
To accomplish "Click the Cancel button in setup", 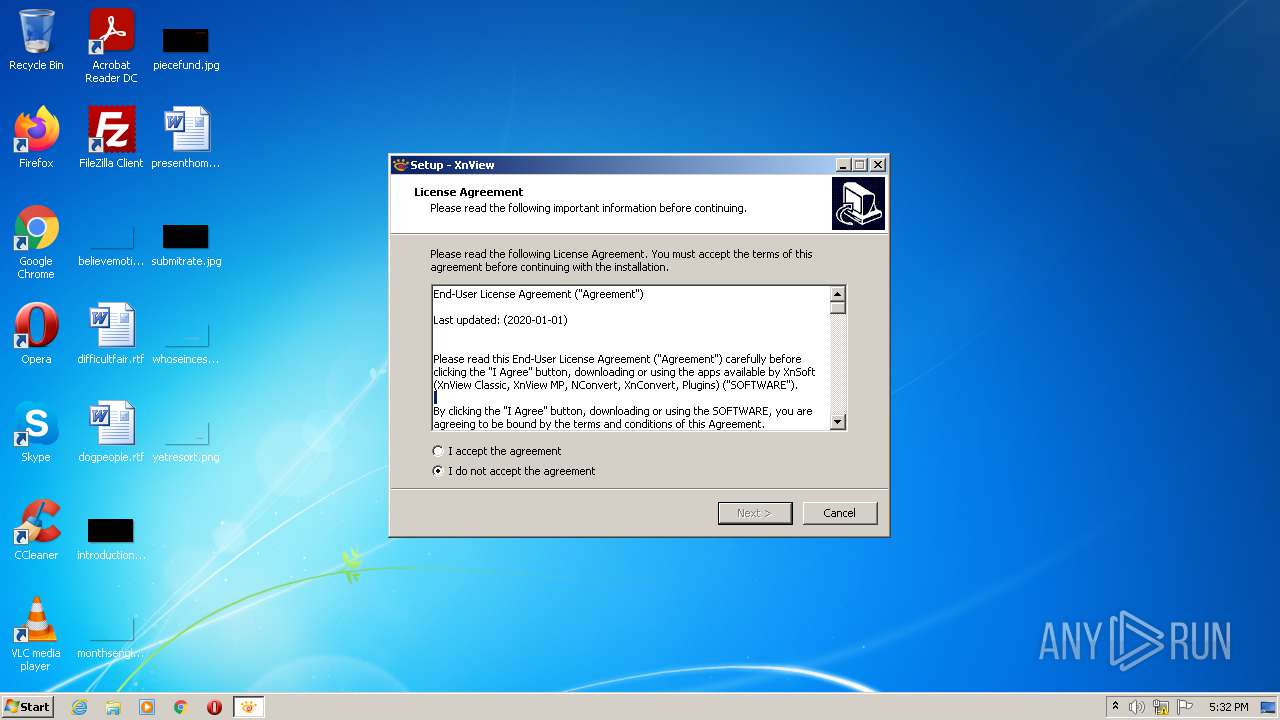I will [x=840, y=513].
